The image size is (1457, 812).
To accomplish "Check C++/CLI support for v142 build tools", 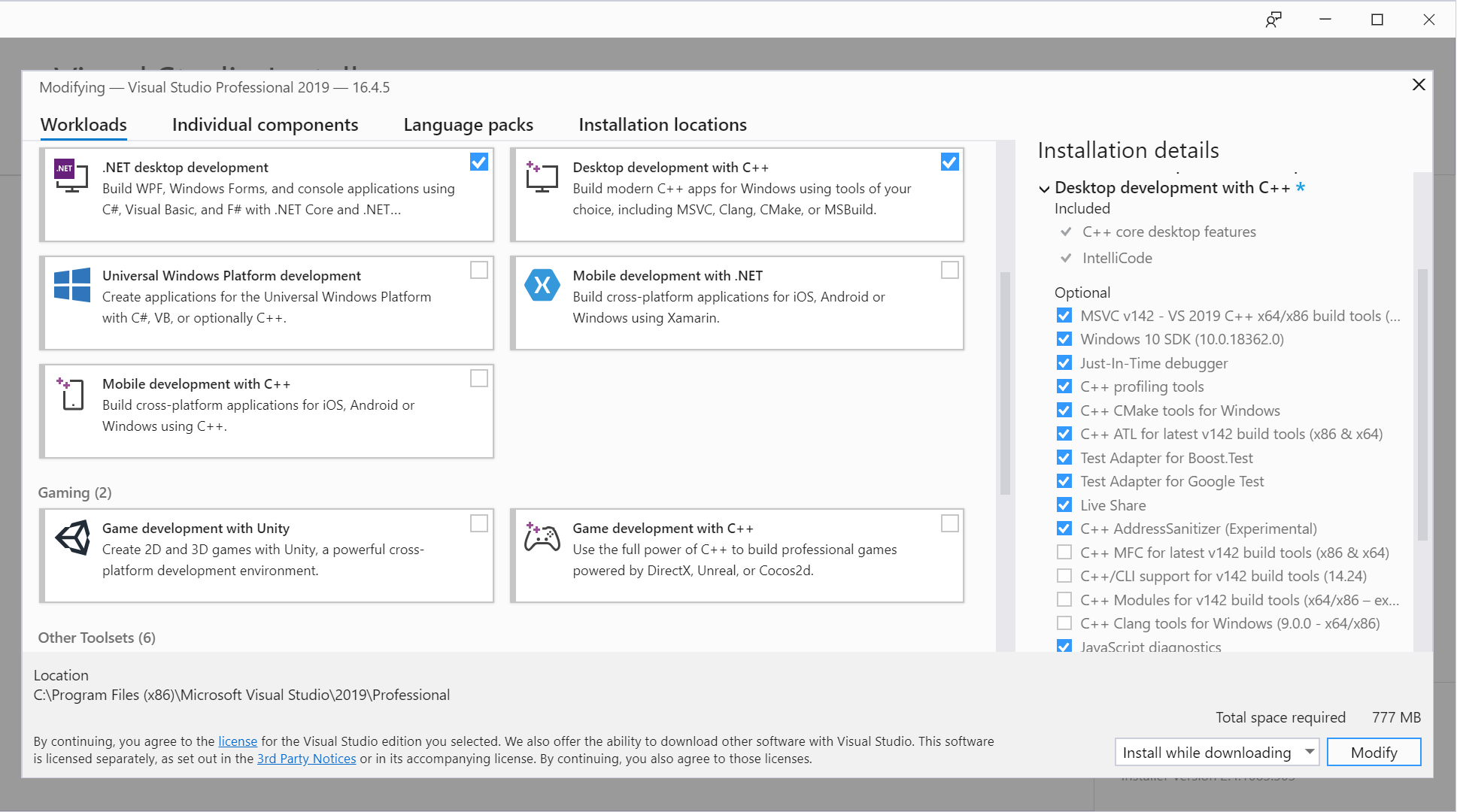I will point(1064,576).
